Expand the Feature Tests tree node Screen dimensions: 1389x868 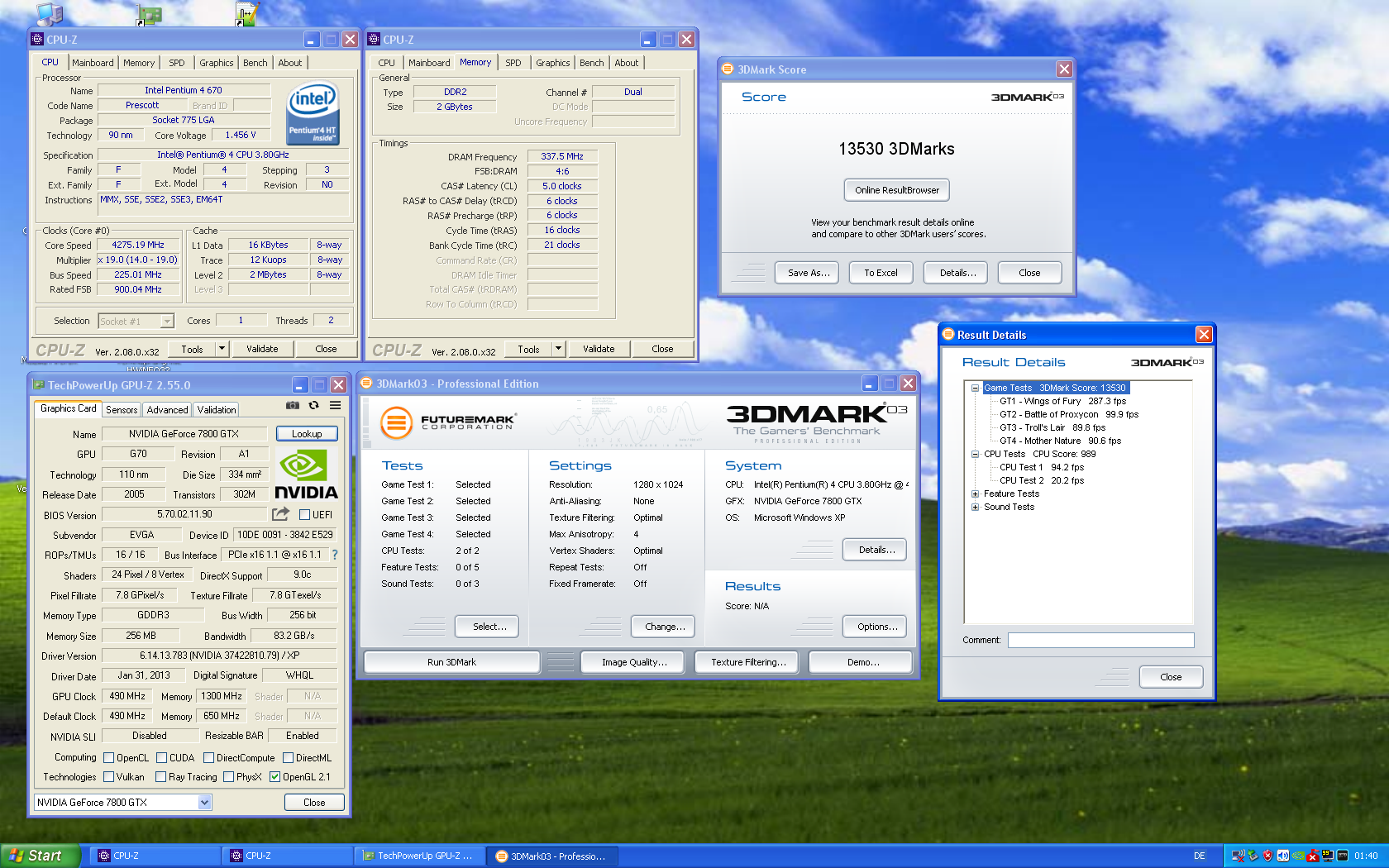pyautogui.click(x=975, y=494)
